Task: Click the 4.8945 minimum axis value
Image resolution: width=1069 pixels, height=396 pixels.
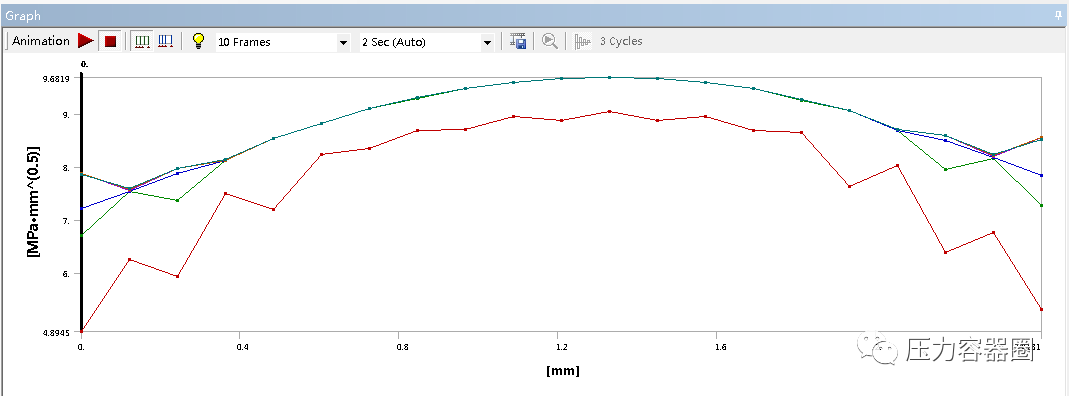Action: [x=56, y=333]
